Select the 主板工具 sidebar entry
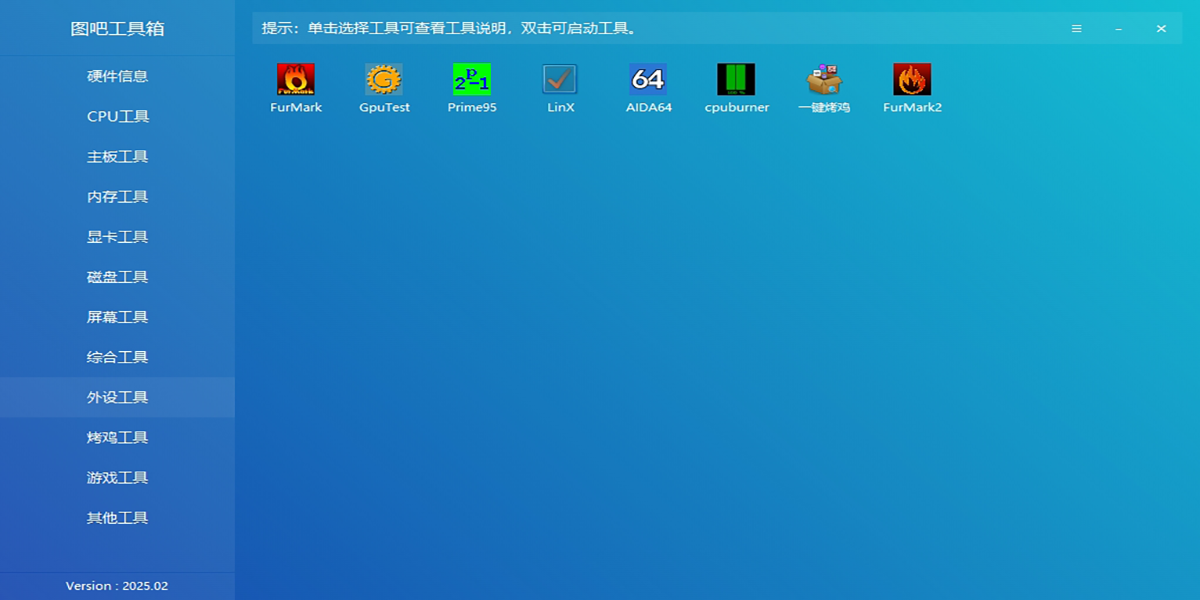This screenshot has width=1200, height=600. [x=117, y=156]
